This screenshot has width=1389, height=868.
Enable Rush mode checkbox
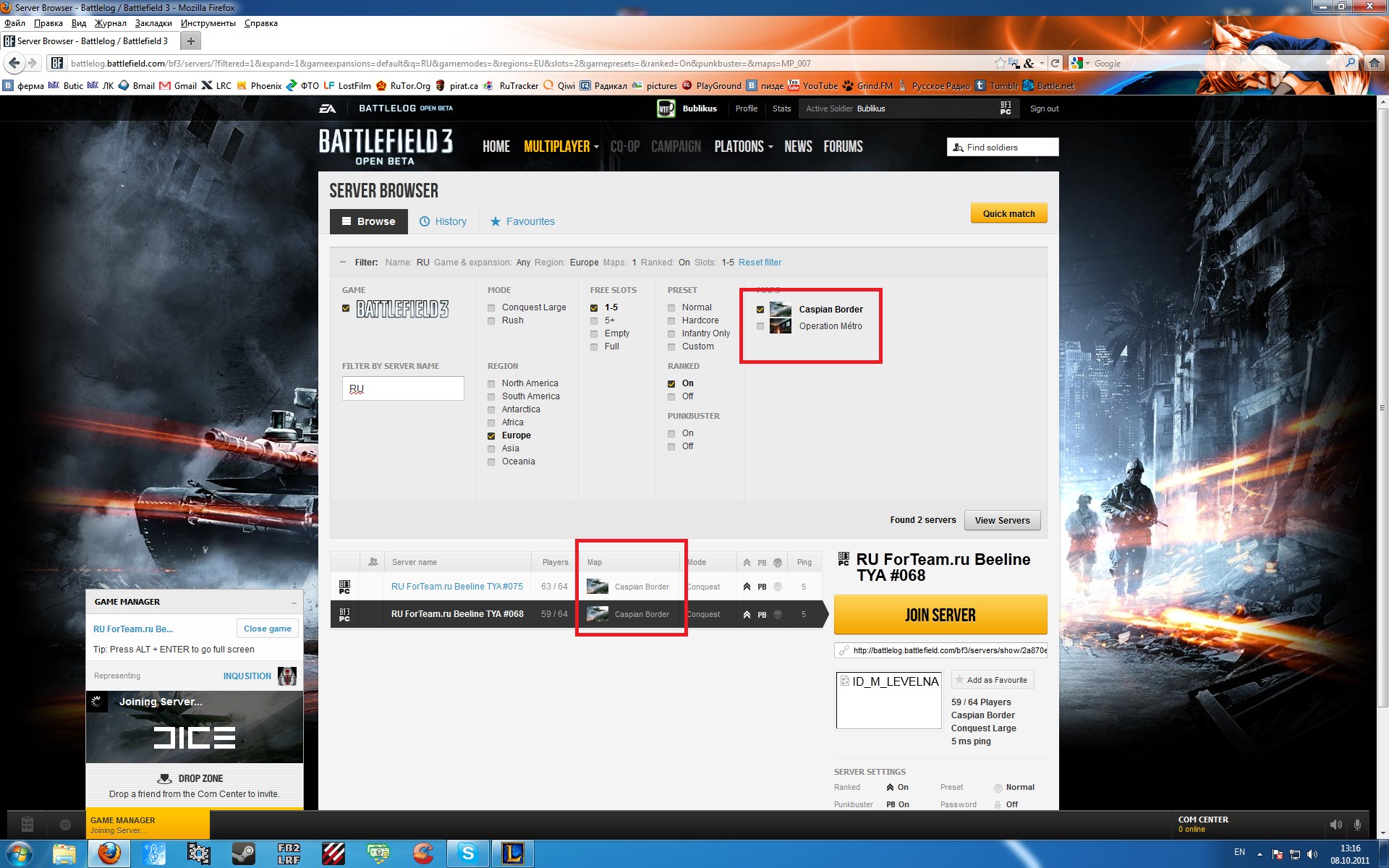point(491,321)
